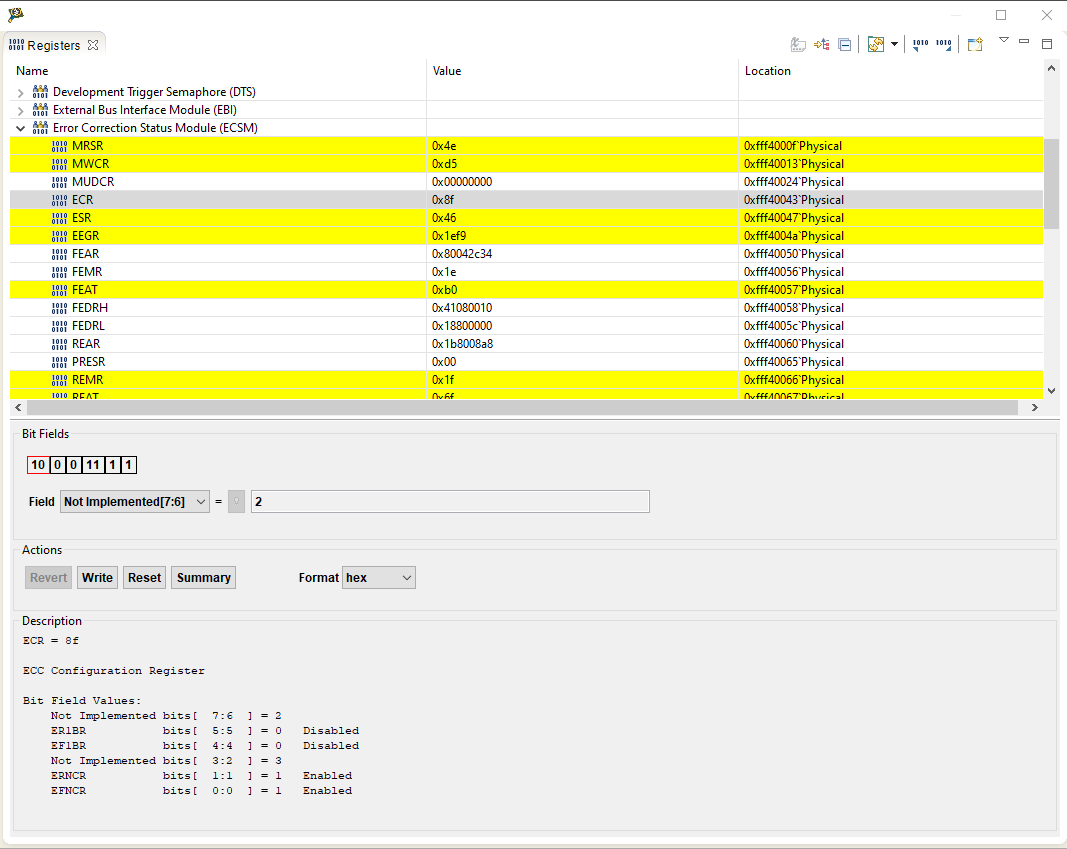This screenshot has height=849, width=1067.
Task: Click the Summary button
Action: pos(203,577)
